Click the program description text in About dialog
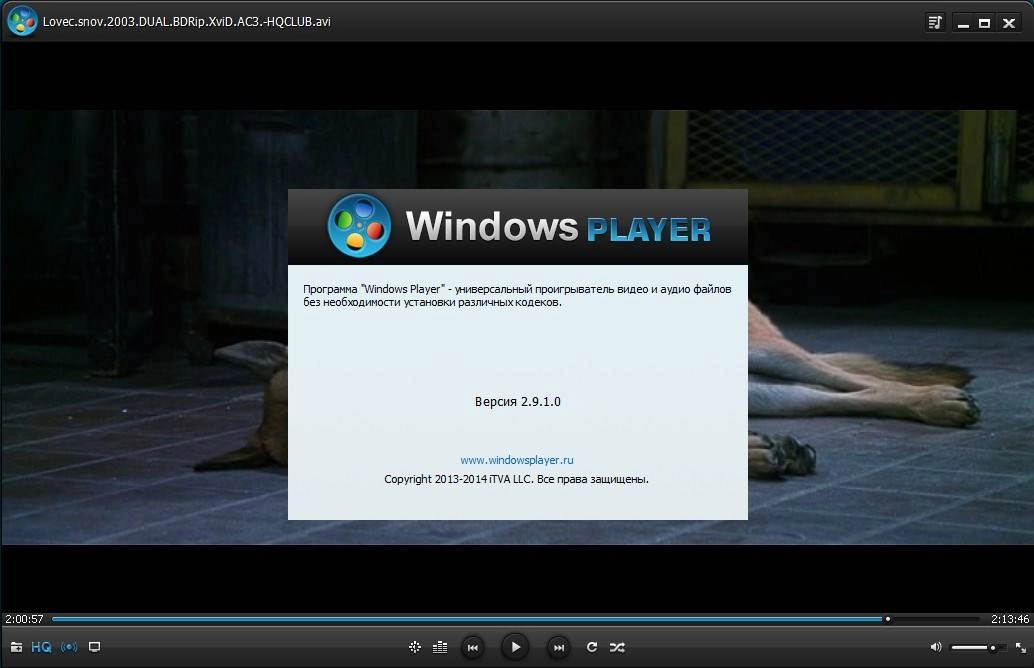The height and width of the screenshot is (668, 1034). pos(517,295)
